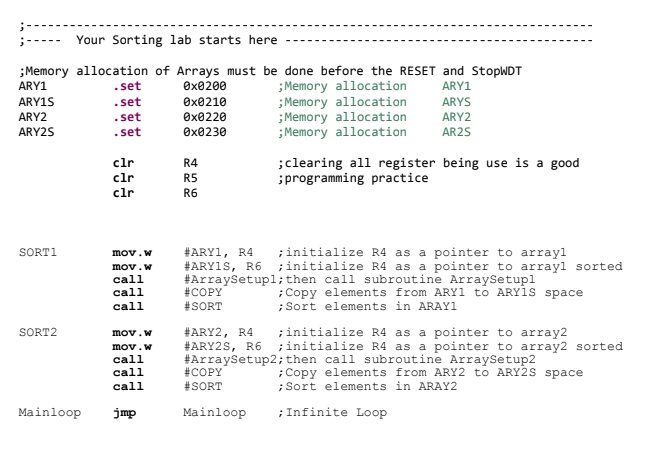Screen dimensions: 658x451
Task: Click the #ArraySetup1 call operand
Action: (230, 279)
